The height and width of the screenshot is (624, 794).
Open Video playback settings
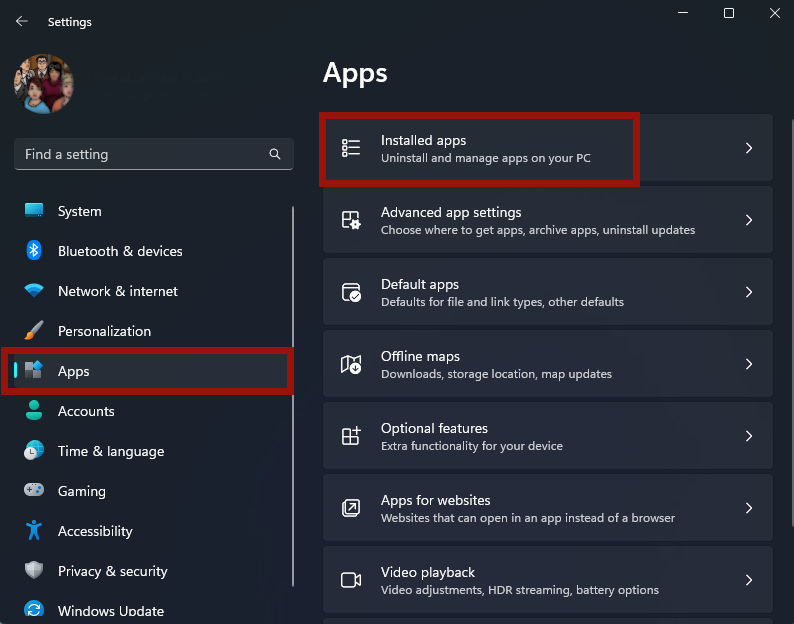[548, 579]
